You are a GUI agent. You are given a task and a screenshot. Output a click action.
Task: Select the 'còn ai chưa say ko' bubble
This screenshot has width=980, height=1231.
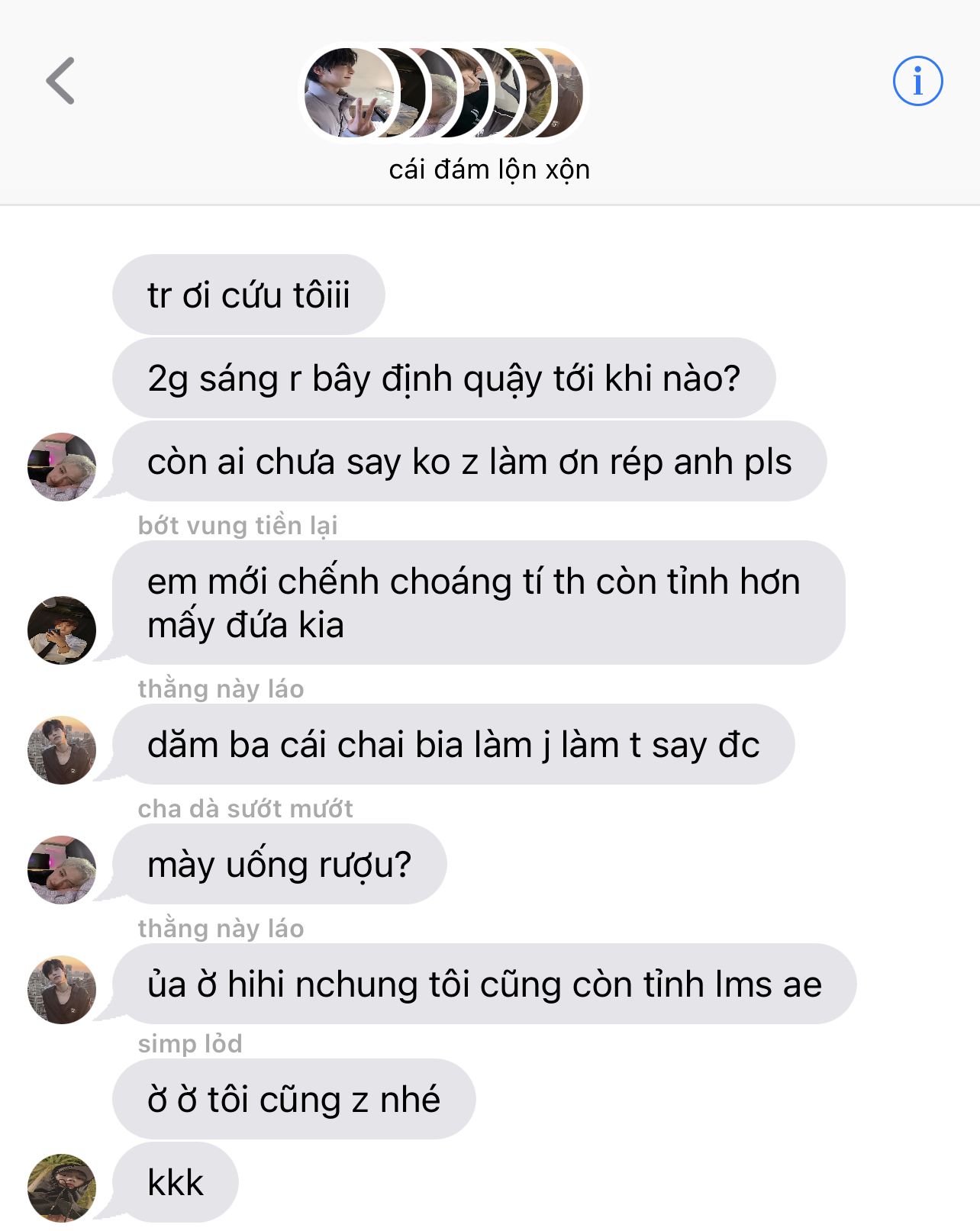(x=469, y=461)
